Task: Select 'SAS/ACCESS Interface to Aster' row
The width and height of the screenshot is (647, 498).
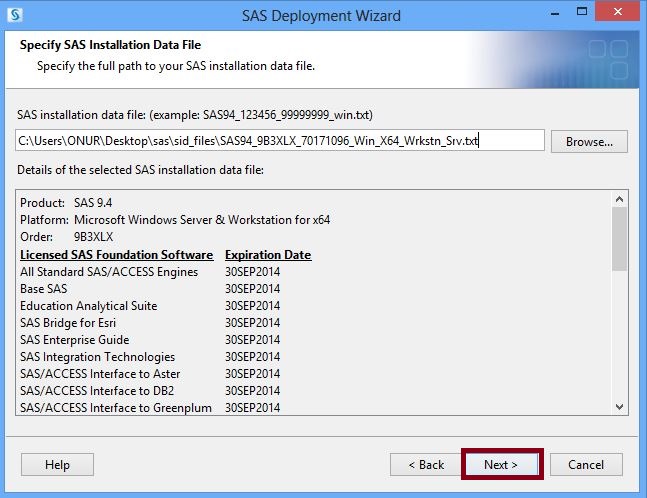Action: pyautogui.click(x=150, y=374)
